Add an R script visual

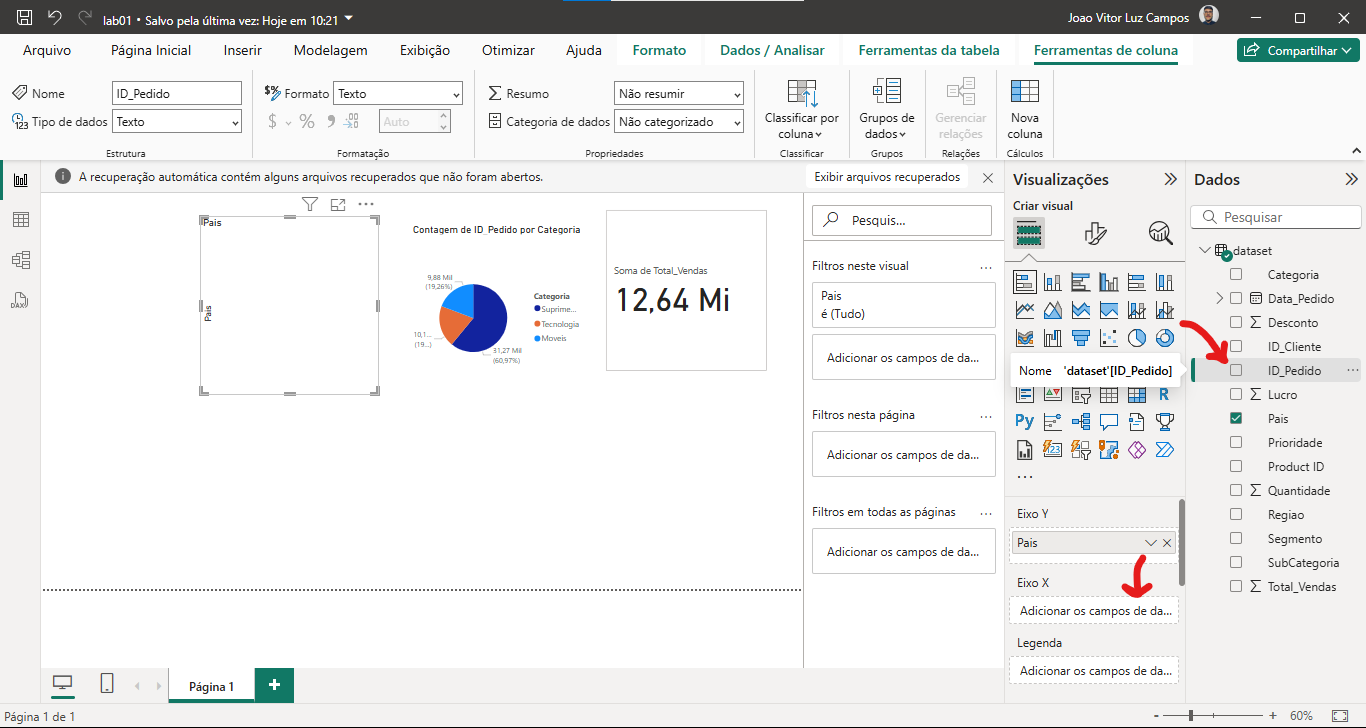click(x=1164, y=394)
